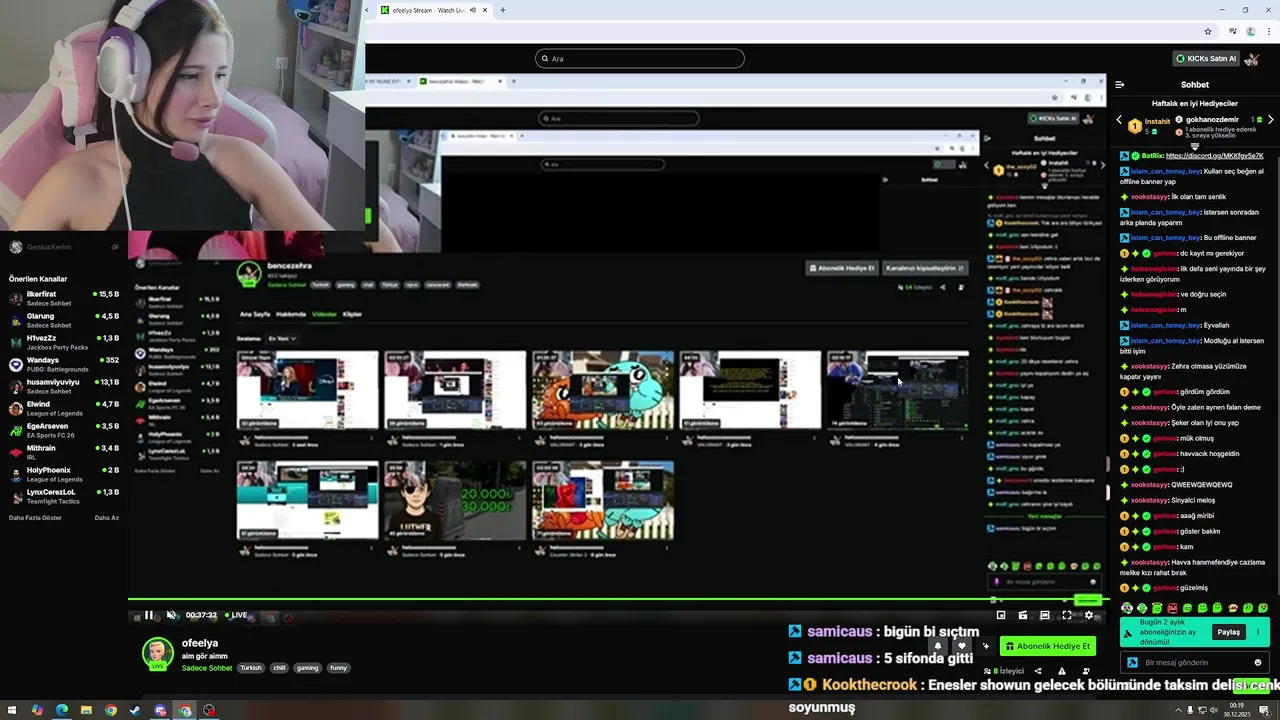Expand the gifters leaderboard down arrow
The image size is (1280, 720).
pyautogui.click(x=1194, y=146)
